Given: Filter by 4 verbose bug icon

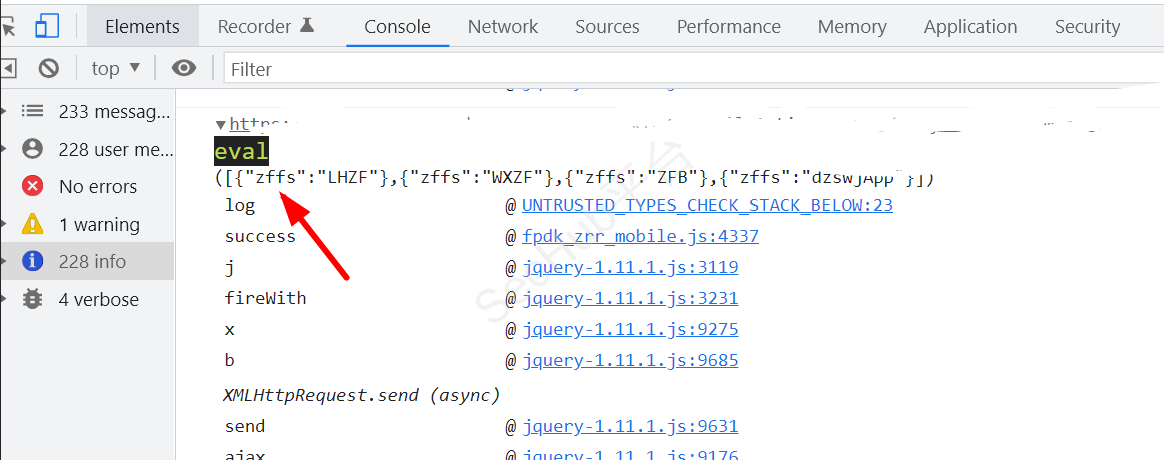Looking at the screenshot, I should click(33, 299).
